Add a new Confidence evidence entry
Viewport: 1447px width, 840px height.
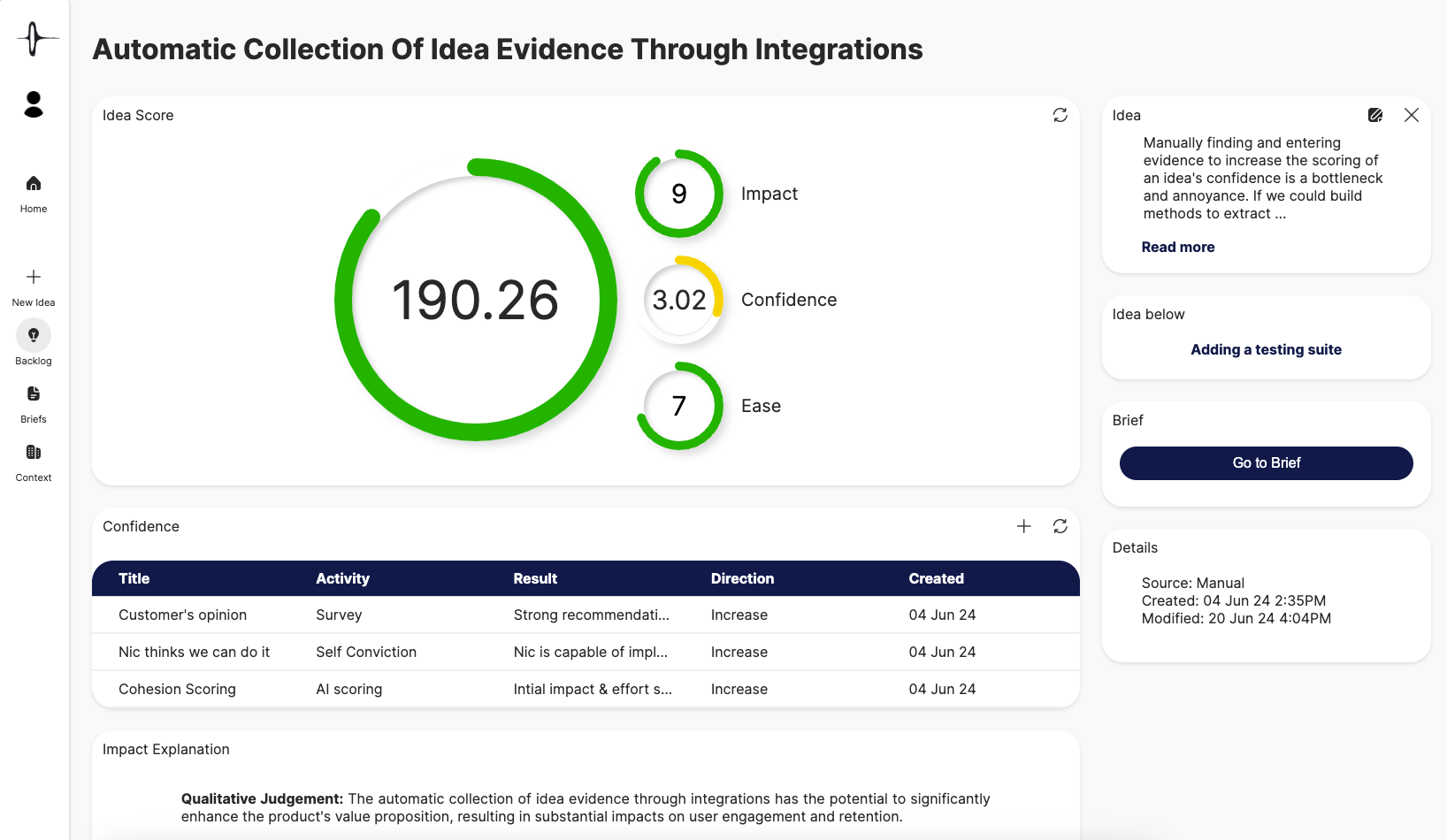click(x=1024, y=526)
